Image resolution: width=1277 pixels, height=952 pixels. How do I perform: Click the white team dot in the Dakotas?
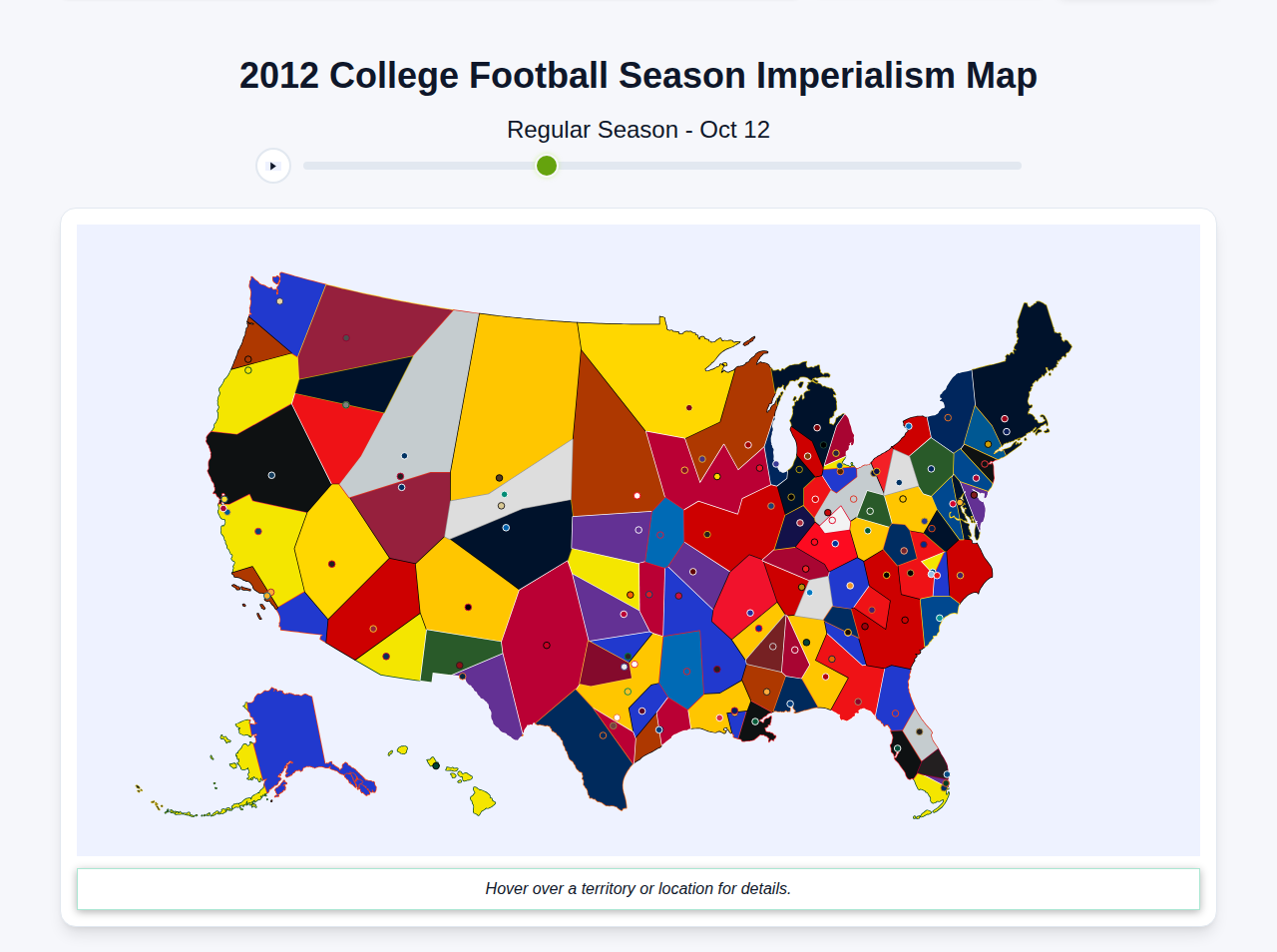pyautogui.click(x=638, y=496)
